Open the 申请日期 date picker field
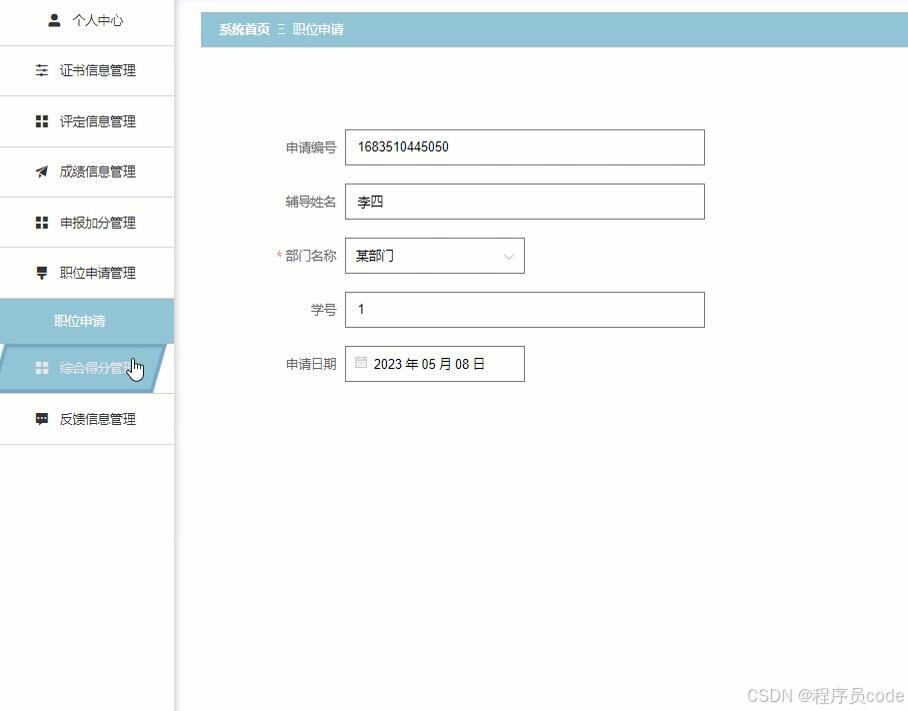 tap(435, 364)
